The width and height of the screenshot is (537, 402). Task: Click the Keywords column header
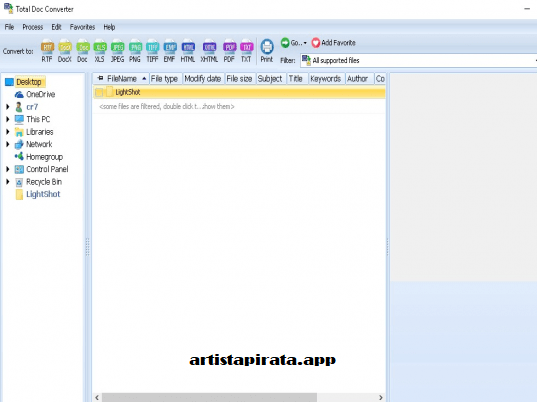[326, 79]
